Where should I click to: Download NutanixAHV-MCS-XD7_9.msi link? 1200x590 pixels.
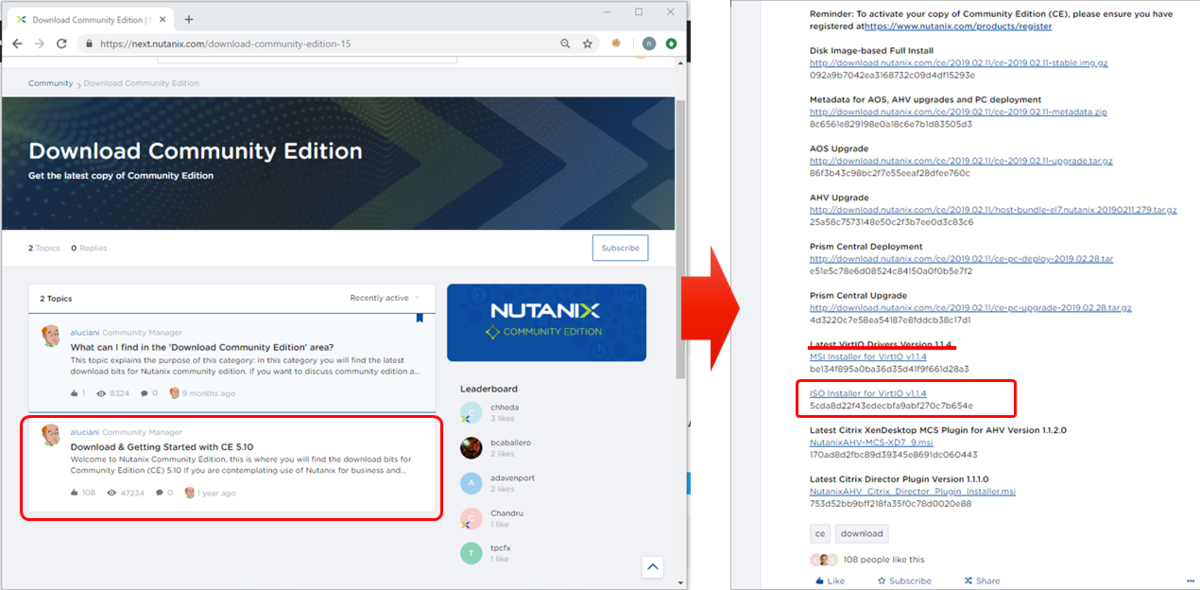[x=870, y=442]
